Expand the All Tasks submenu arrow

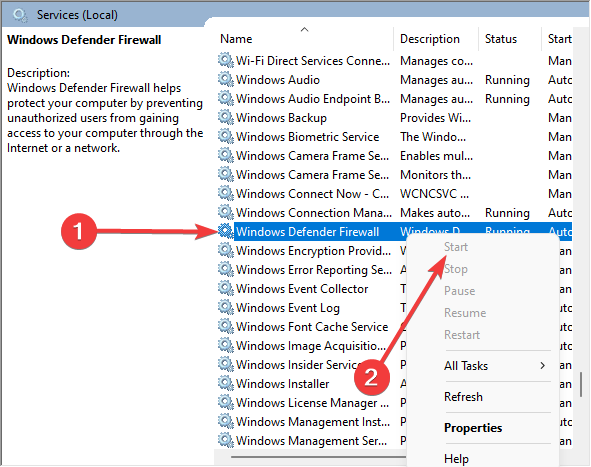542,366
